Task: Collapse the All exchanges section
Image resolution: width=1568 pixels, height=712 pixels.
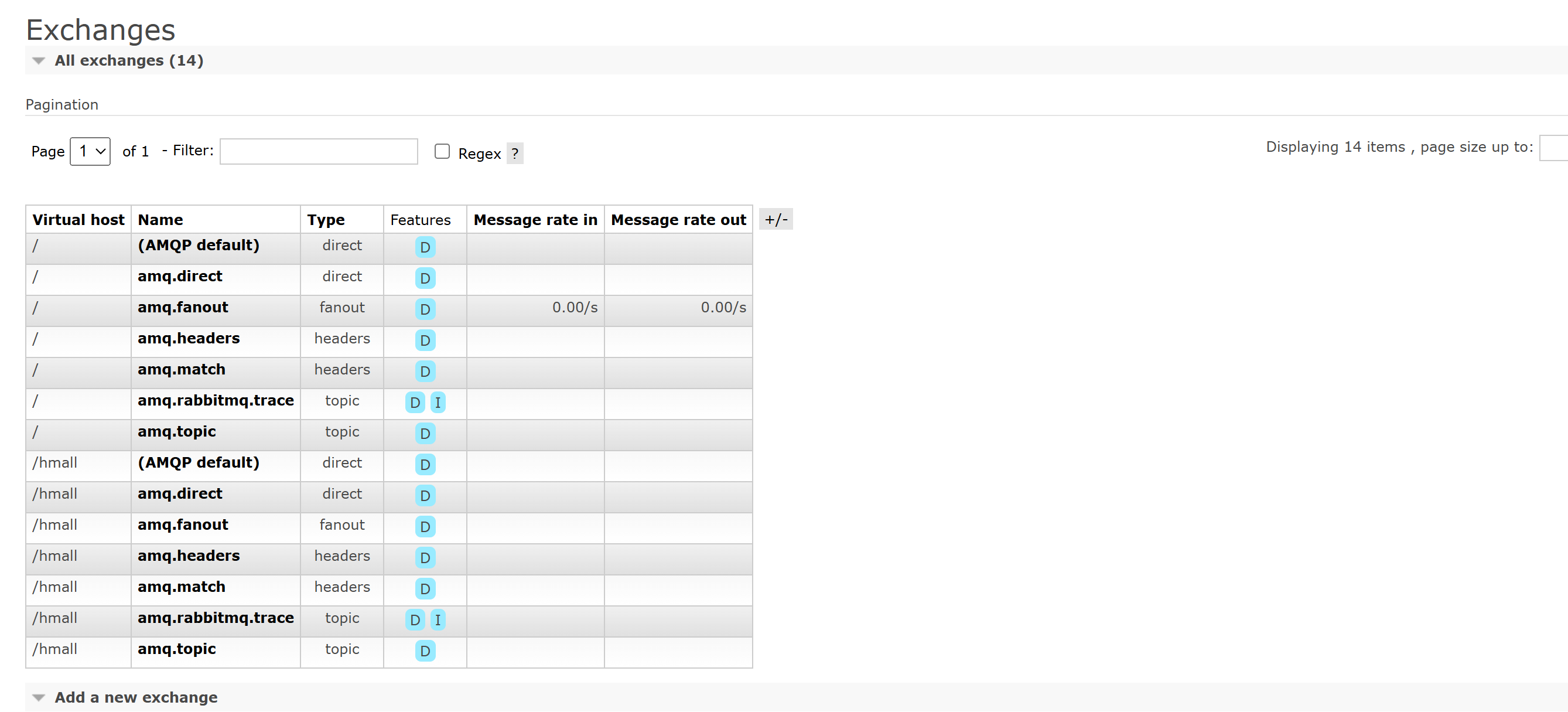Action: click(128, 60)
